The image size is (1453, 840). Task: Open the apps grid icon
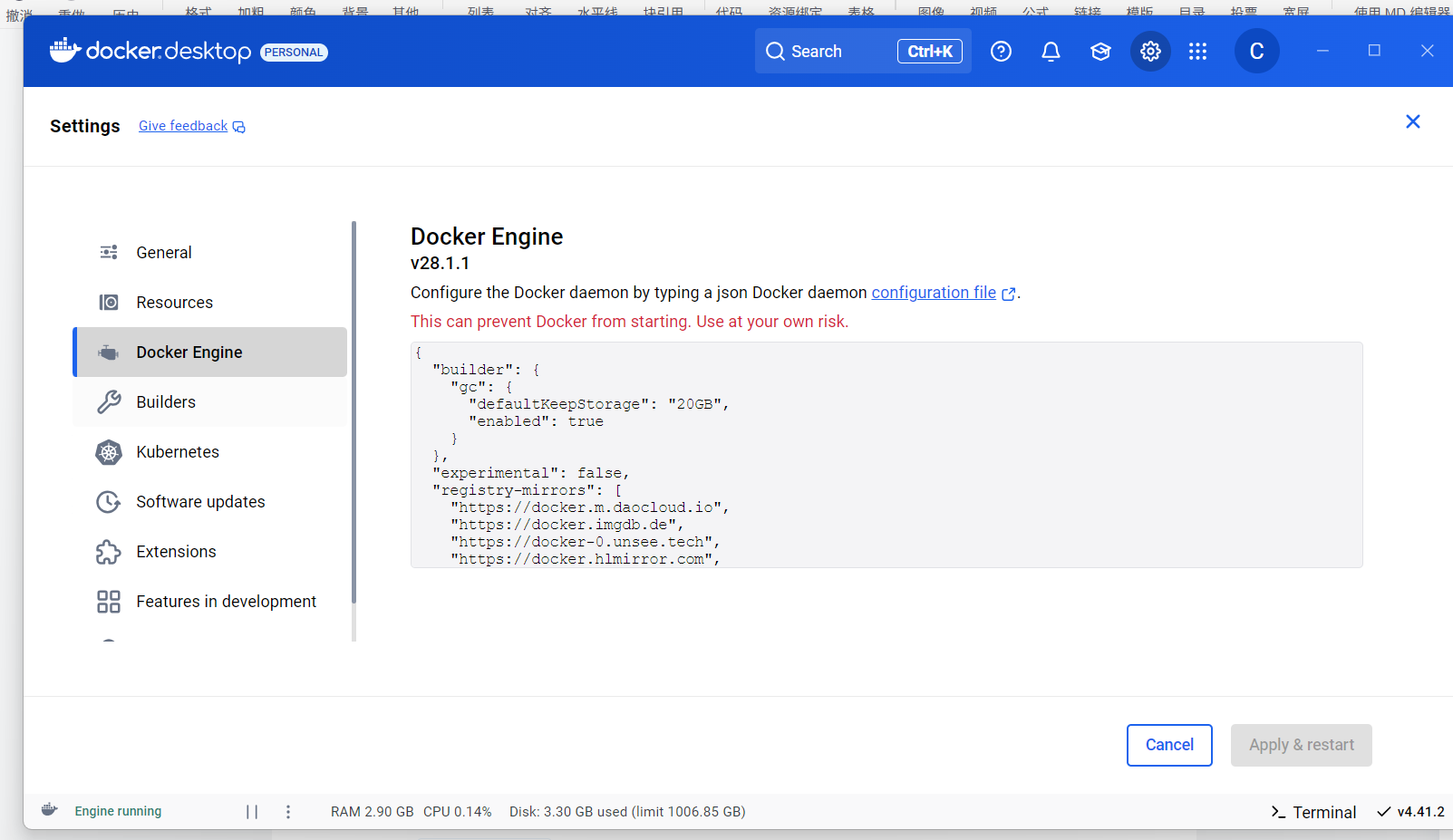coord(1197,52)
